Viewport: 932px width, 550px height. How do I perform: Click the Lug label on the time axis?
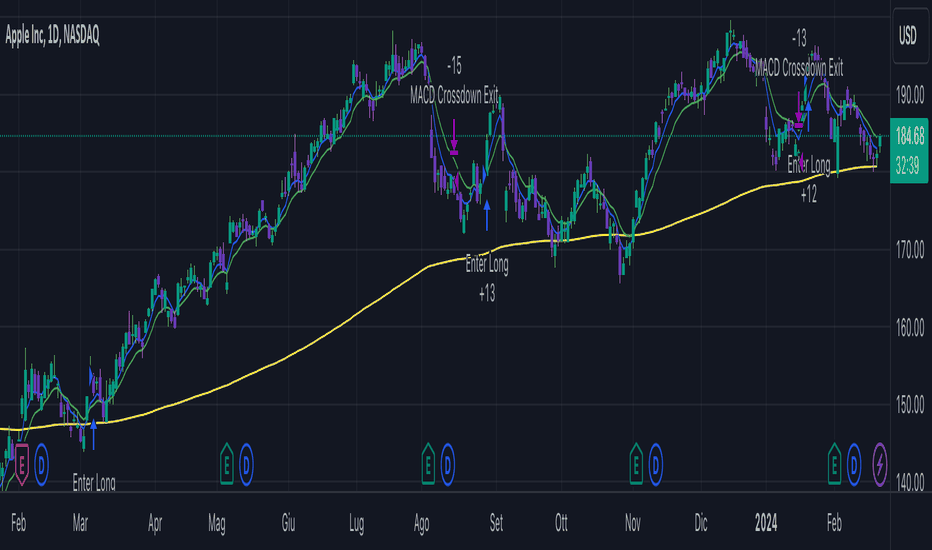click(356, 523)
